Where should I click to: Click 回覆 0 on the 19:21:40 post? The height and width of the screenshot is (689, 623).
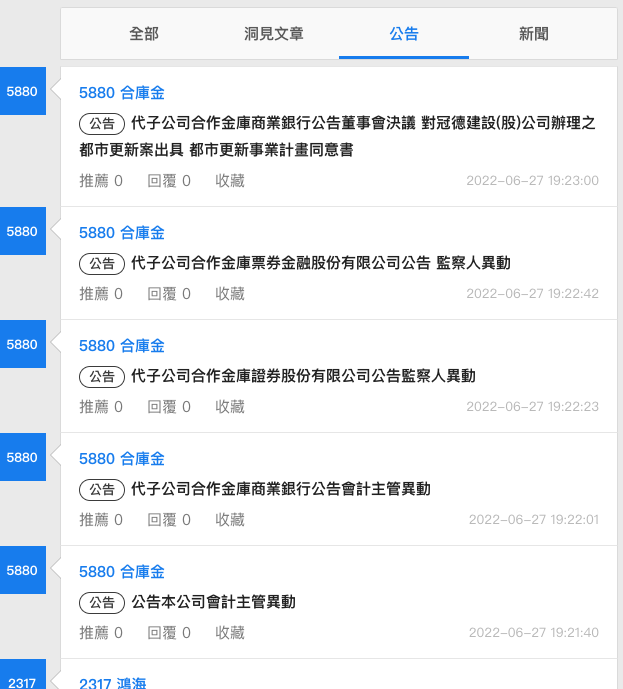[x=169, y=632]
